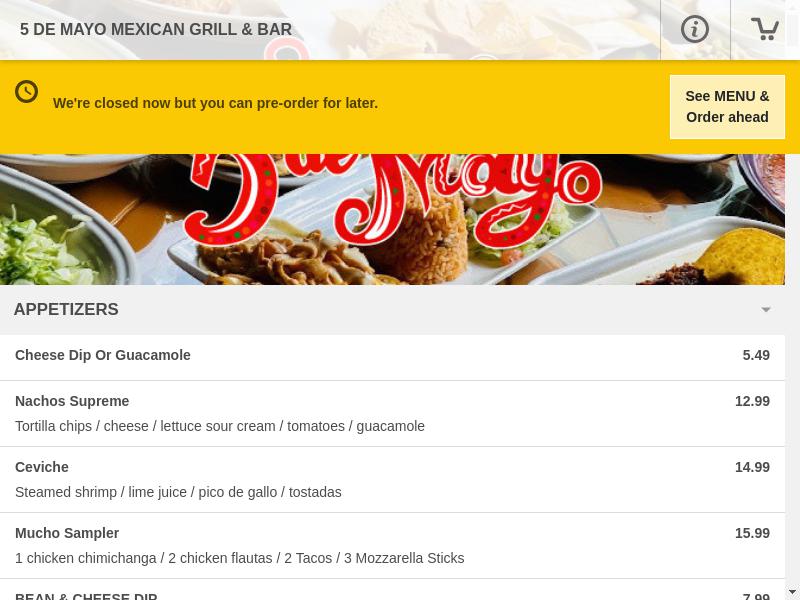Click the 5 De Mayo restaurant title
Screen dimensions: 800x600
click(x=156, y=30)
